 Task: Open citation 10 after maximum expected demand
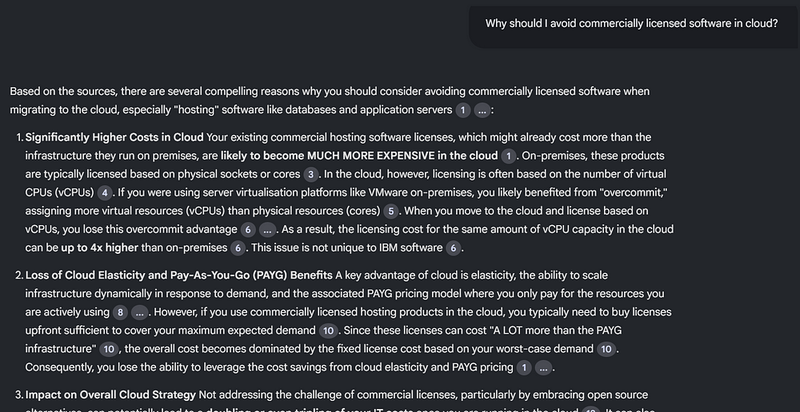329,331
